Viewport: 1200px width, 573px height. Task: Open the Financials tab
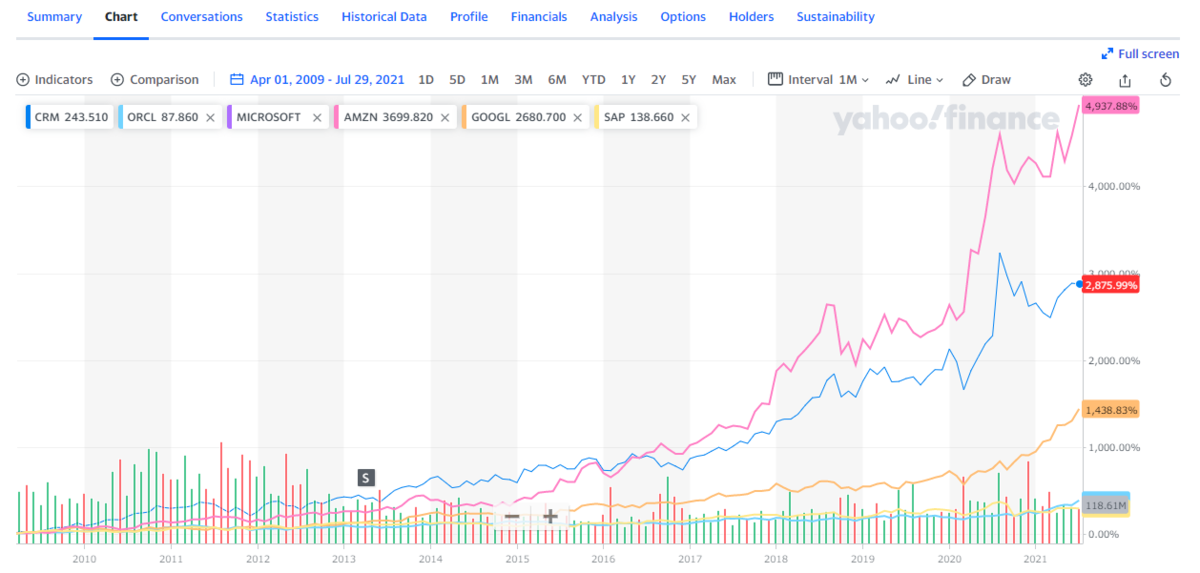click(x=539, y=17)
